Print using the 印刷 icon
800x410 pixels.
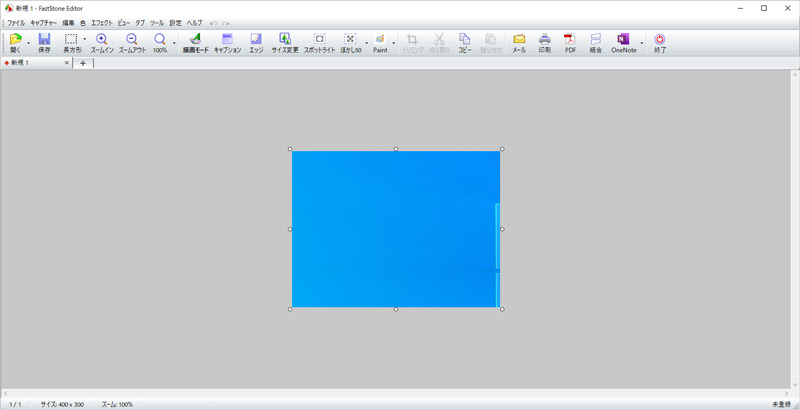(x=545, y=42)
